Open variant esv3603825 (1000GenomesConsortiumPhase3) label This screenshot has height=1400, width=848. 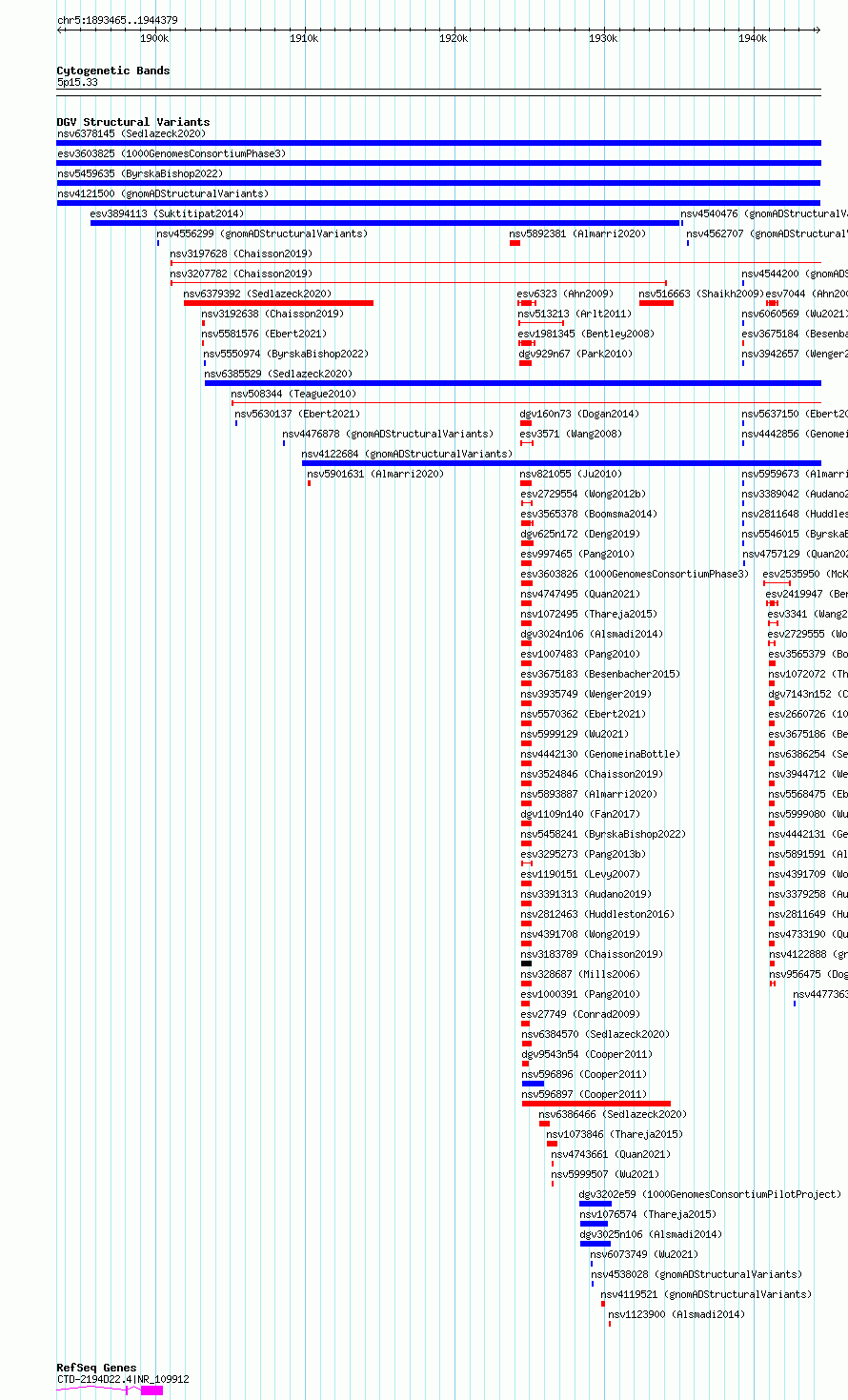[x=172, y=153]
